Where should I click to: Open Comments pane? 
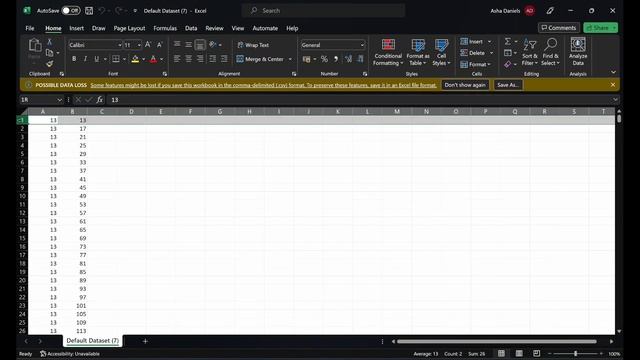click(558, 28)
